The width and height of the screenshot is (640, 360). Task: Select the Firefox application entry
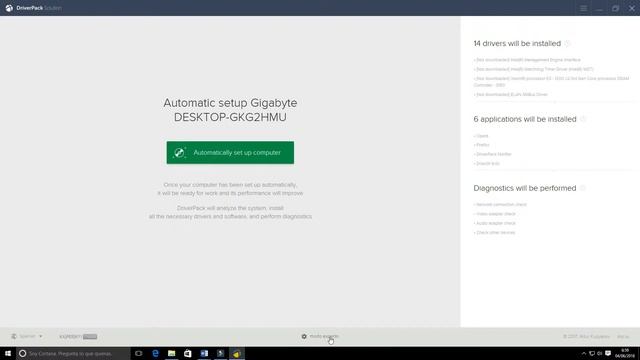pos(482,145)
